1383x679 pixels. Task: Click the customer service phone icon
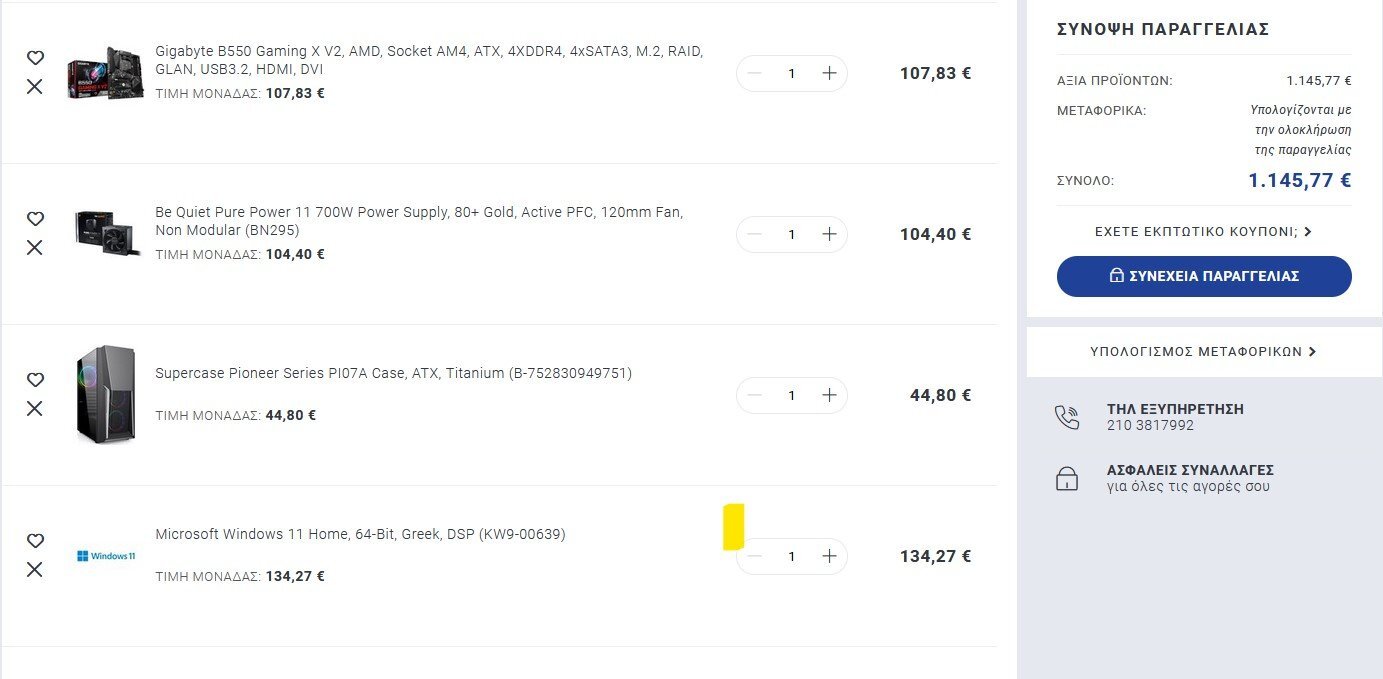coord(1067,417)
